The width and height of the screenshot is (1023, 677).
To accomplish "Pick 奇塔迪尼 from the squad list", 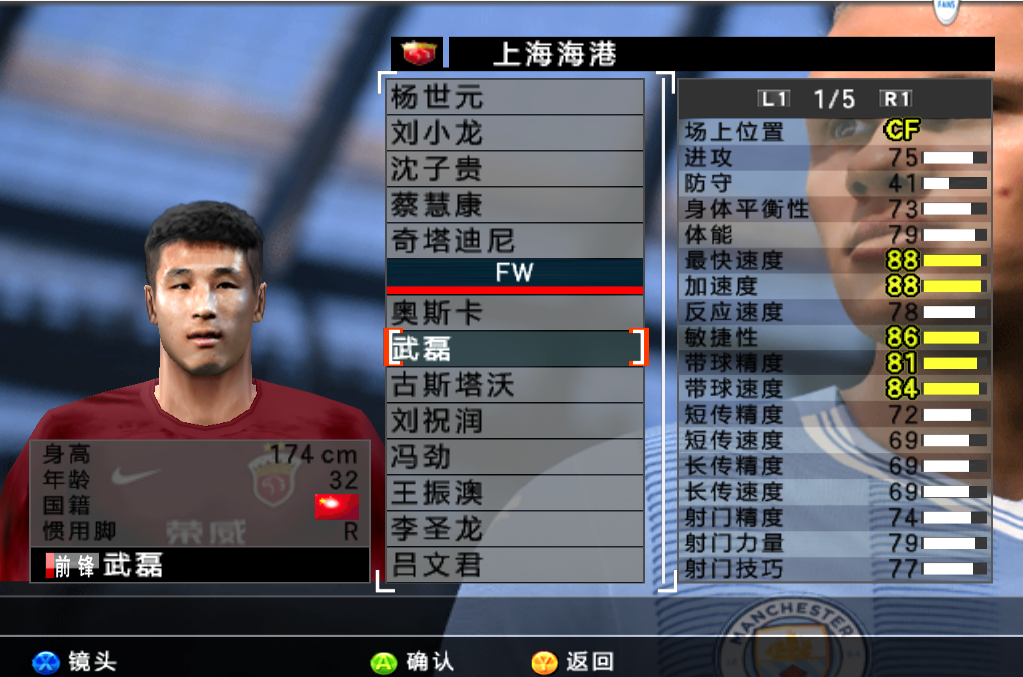I will click(x=515, y=240).
